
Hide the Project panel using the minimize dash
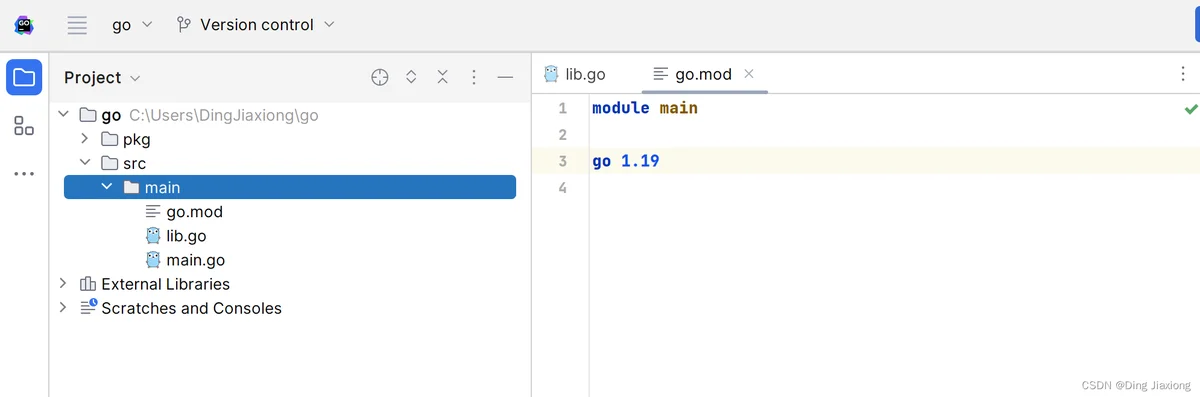click(505, 77)
